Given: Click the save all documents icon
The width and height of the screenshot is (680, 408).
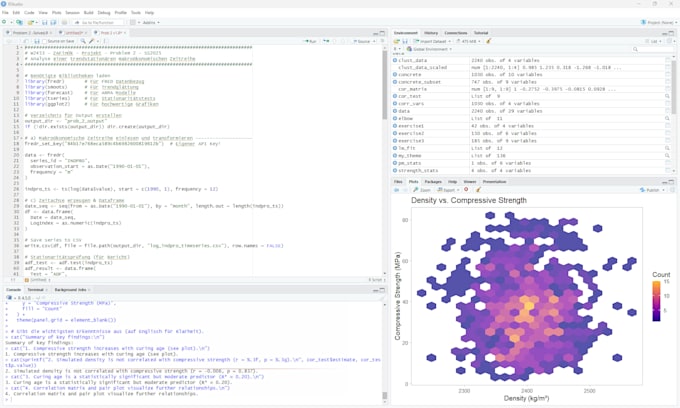Looking at the screenshot, I should pyautogui.click(x=53, y=22).
